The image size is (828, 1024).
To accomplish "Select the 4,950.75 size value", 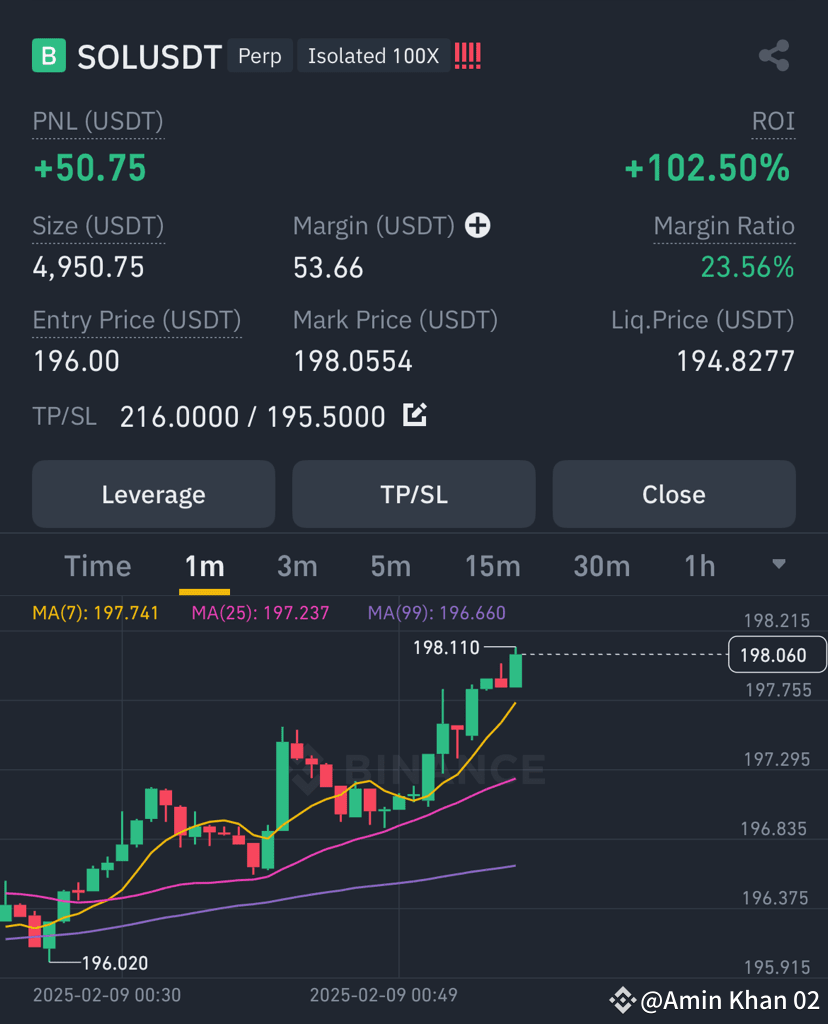I will click(88, 267).
